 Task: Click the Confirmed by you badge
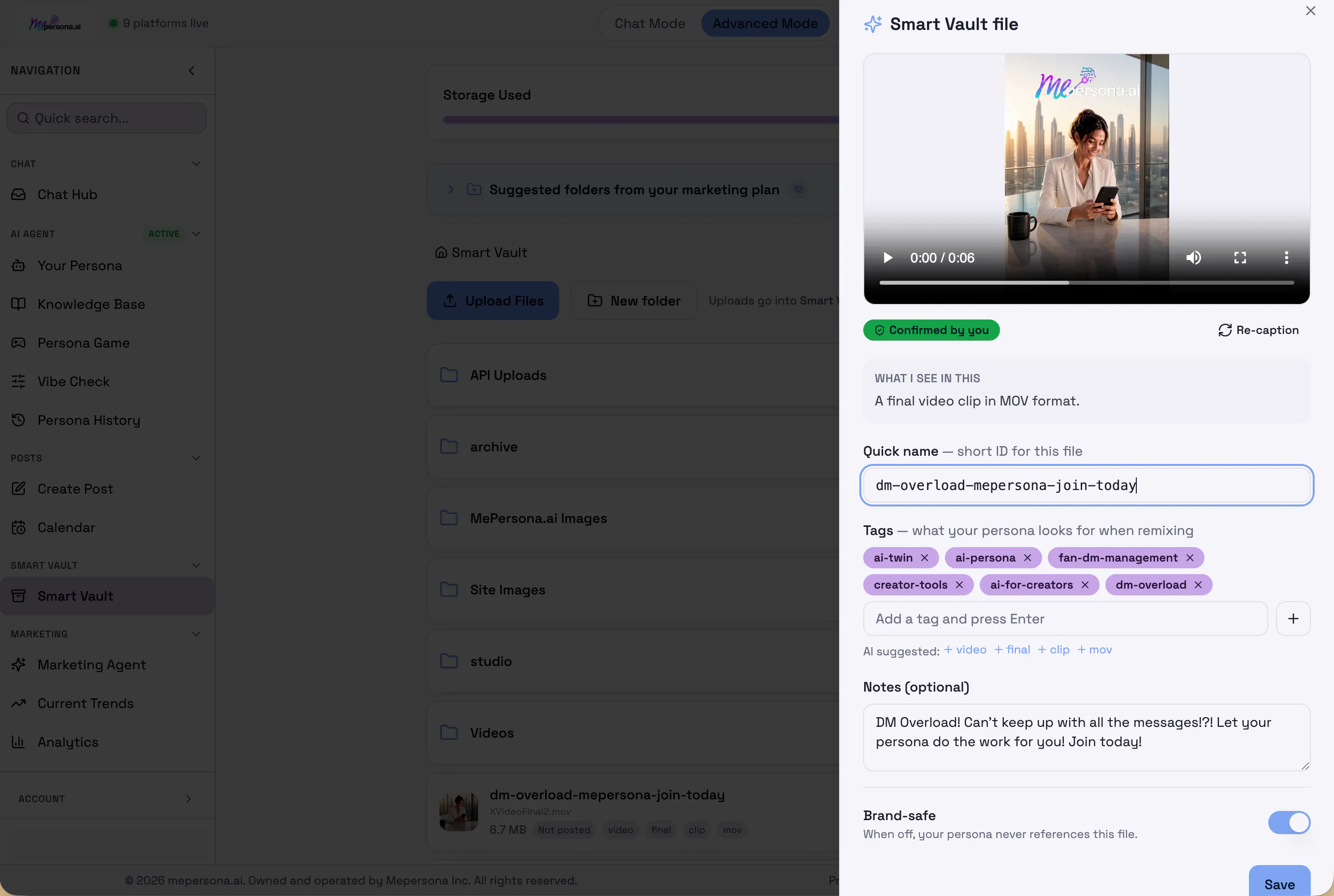point(931,330)
